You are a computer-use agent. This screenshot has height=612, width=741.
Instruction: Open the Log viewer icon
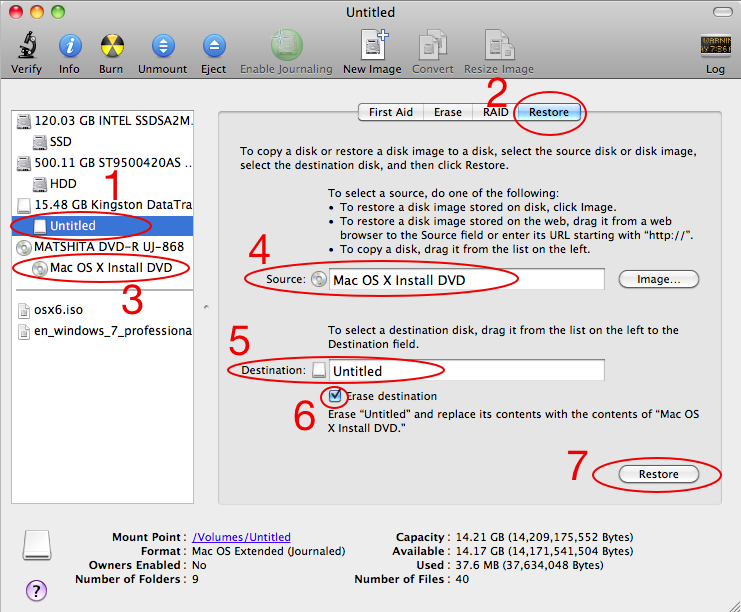pyautogui.click(x=715, y=46)
